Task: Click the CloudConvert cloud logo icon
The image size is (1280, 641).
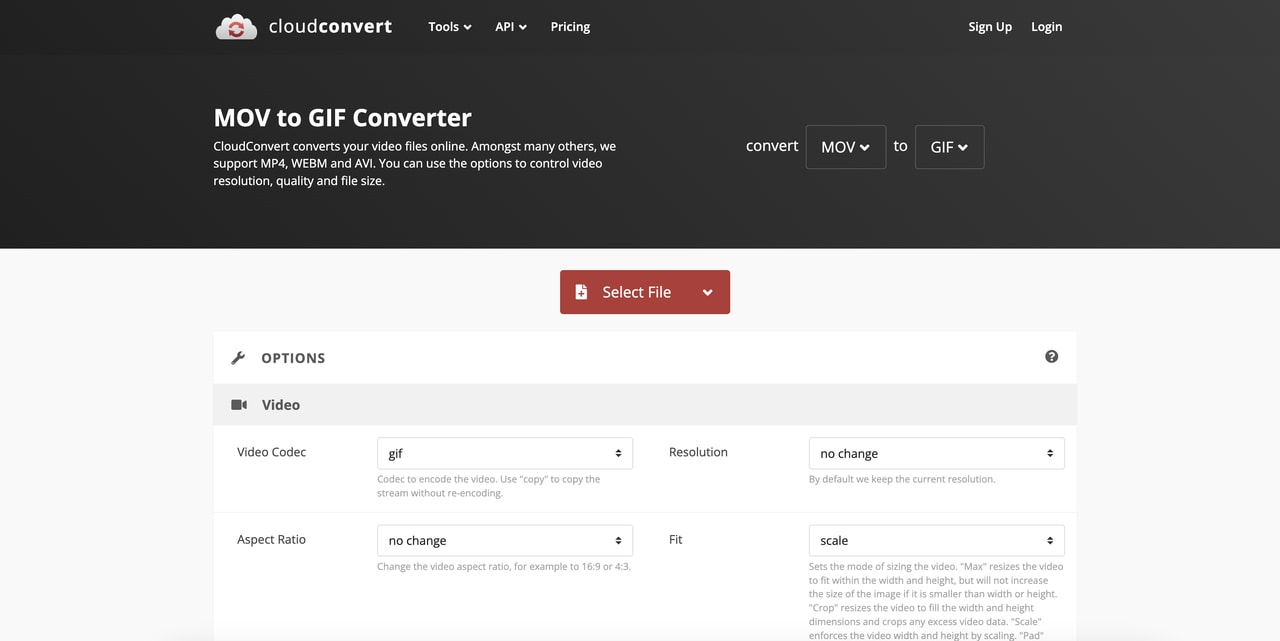Action: 236,27
